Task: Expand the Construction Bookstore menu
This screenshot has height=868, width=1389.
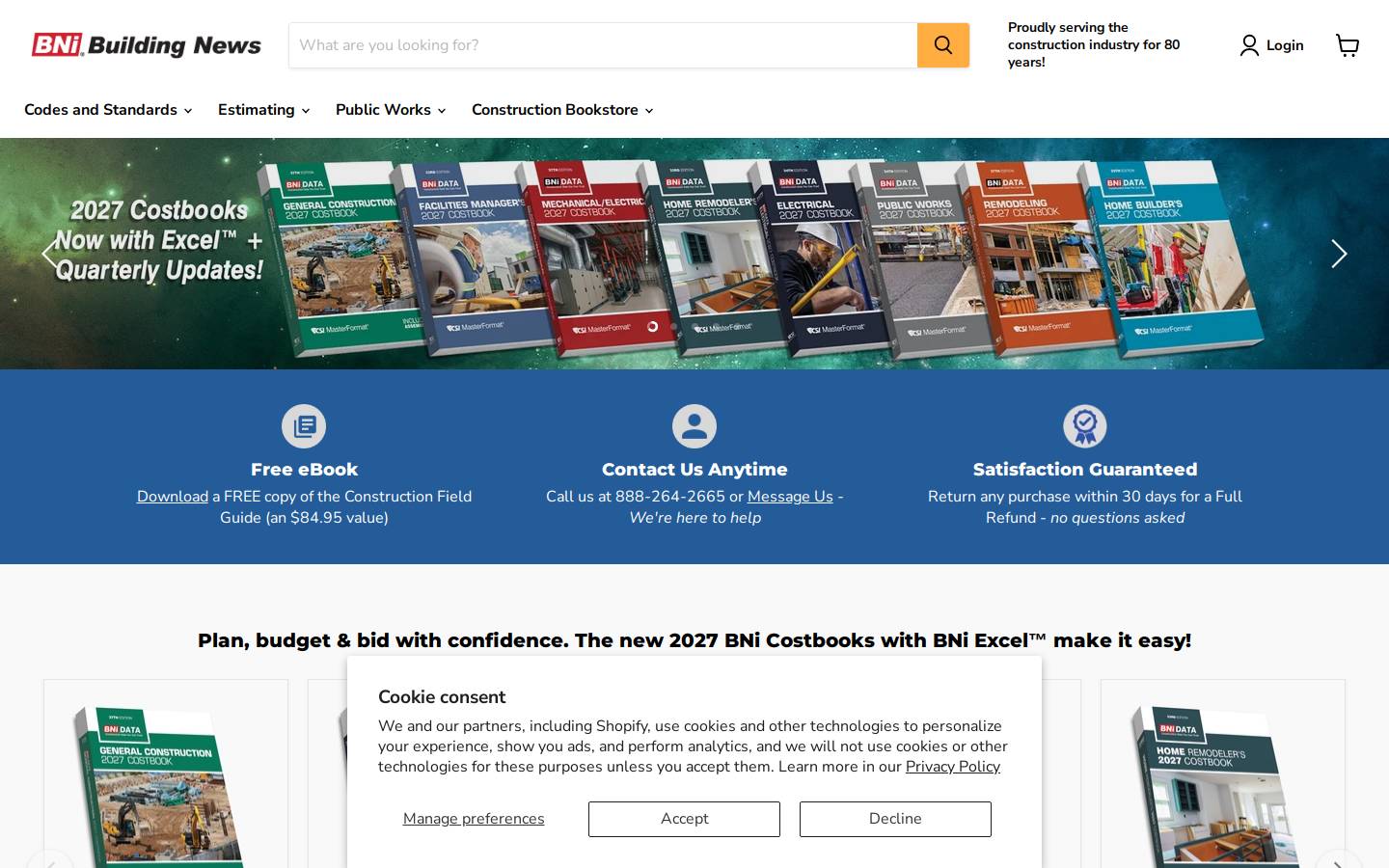Action: (562, 110)
